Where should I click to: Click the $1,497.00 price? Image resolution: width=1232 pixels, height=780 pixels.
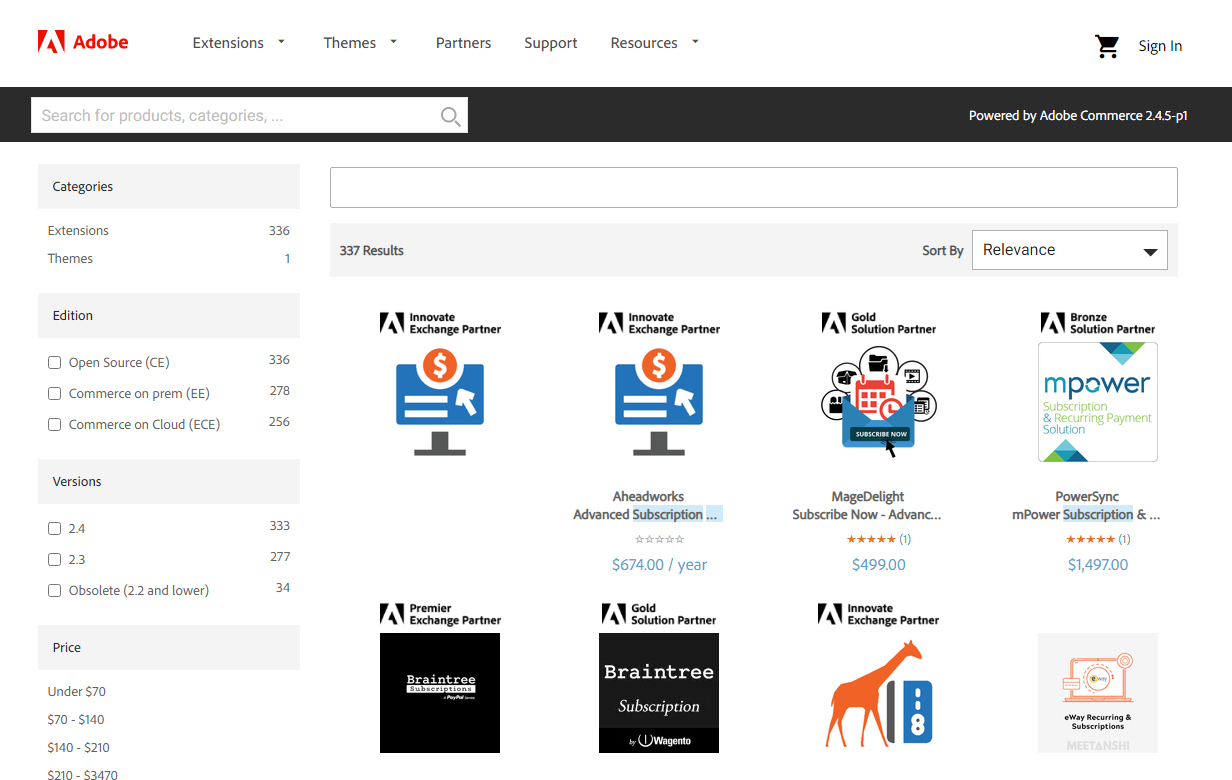pos(1098,565)
